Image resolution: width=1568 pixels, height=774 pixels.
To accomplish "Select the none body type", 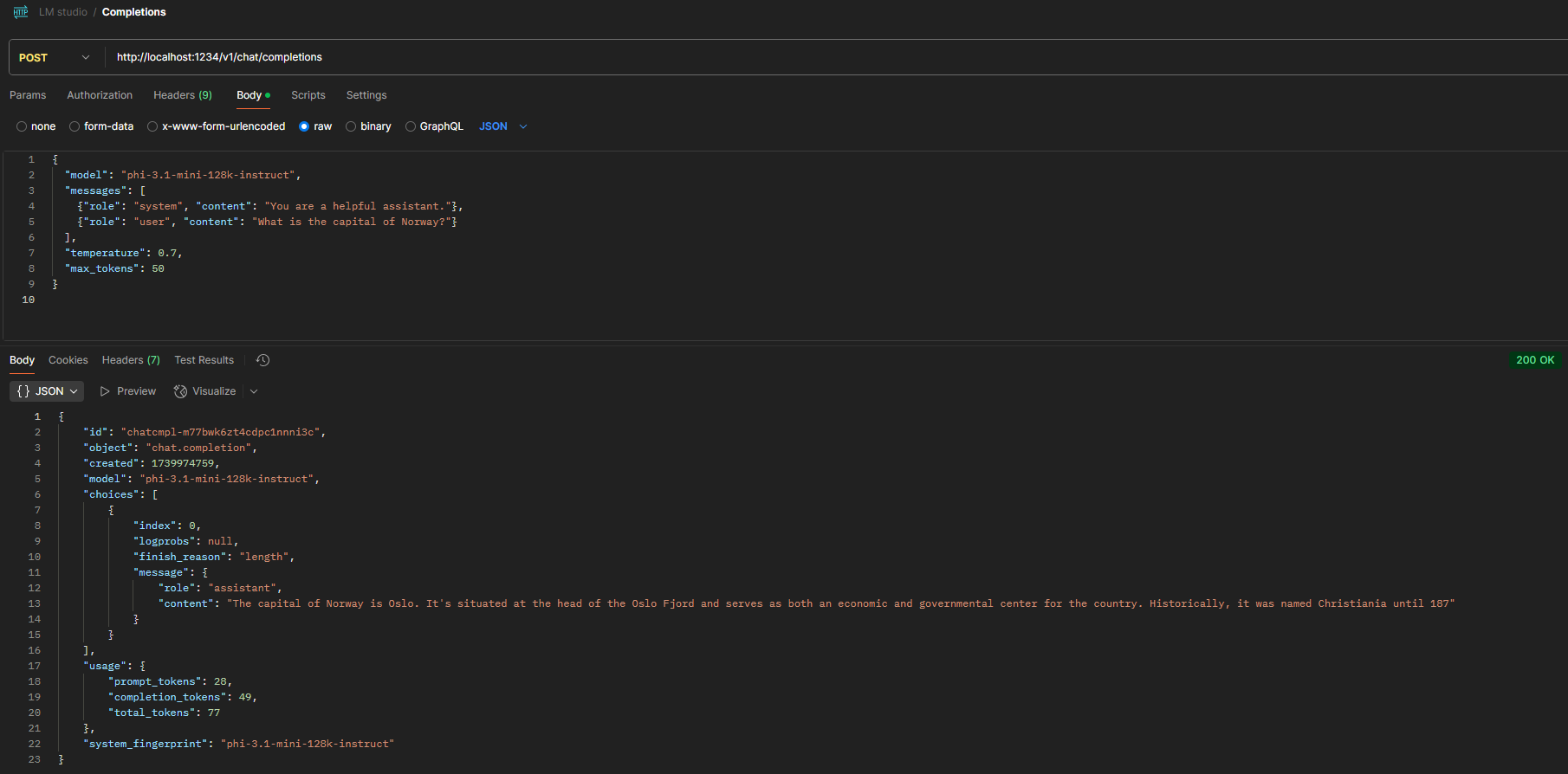I will 36,126.
